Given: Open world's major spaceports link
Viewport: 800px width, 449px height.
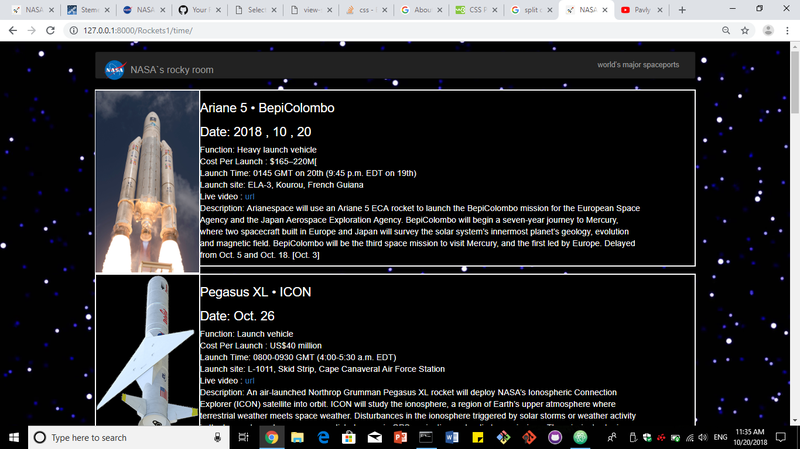Looking at the screenshot, I should 638,65.
